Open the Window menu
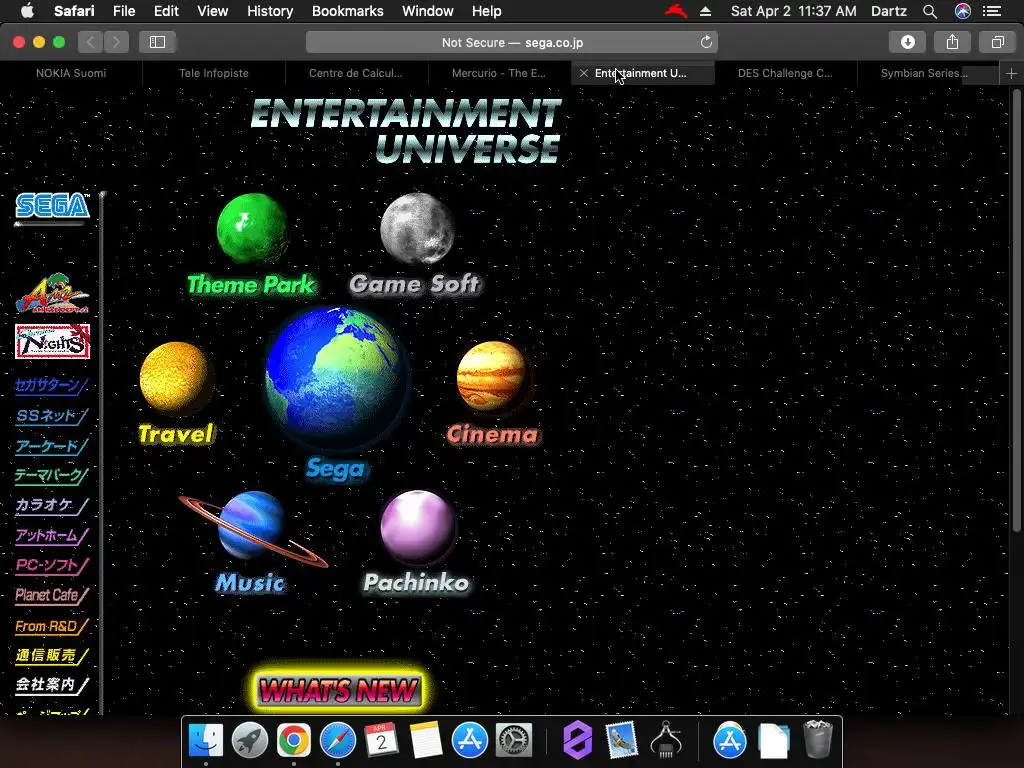This screenshot has width=1024, height=768. tap(428, 11)
